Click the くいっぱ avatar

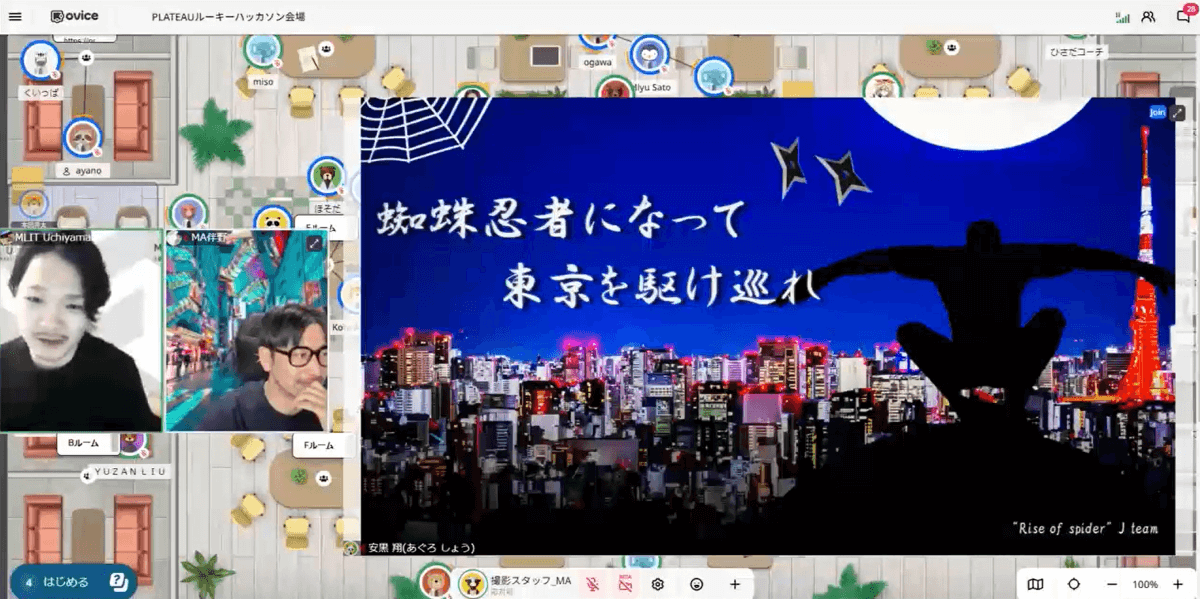[x=41, y=60]
